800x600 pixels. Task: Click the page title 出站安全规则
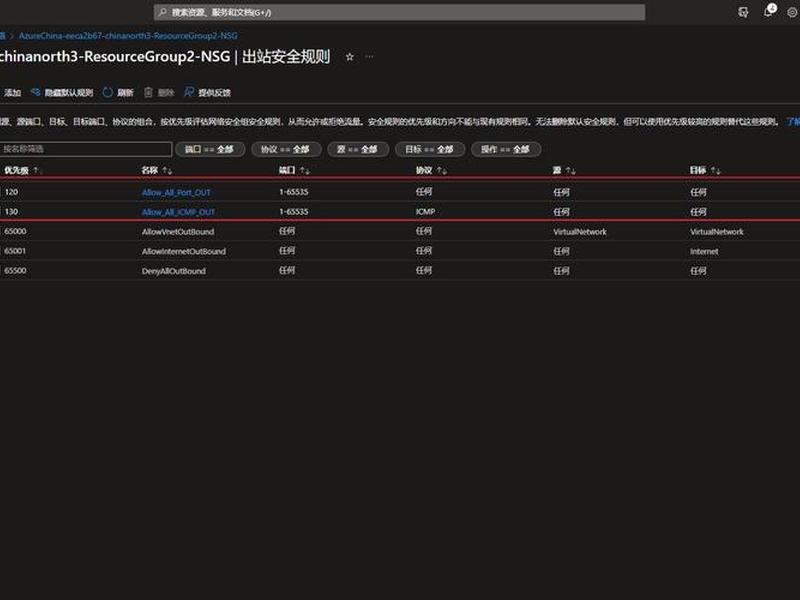(x=286, y=56)
